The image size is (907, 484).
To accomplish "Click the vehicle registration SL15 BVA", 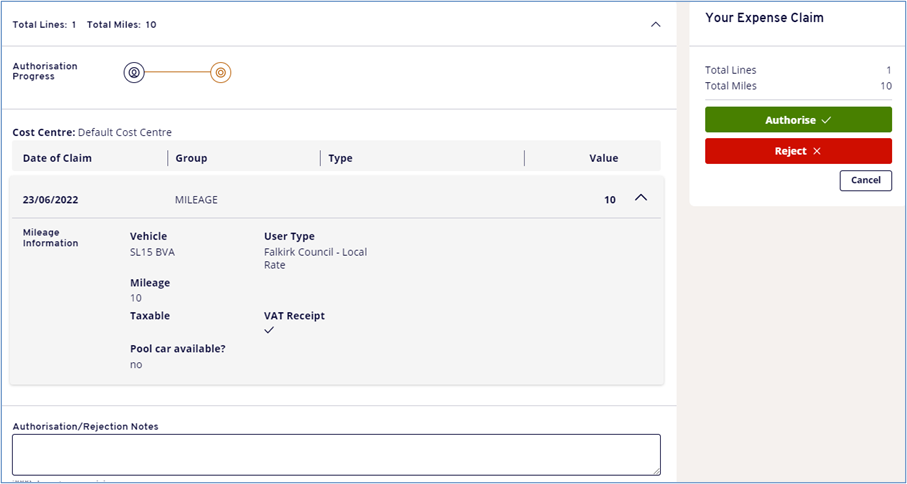I will click(x=152, y=252).
